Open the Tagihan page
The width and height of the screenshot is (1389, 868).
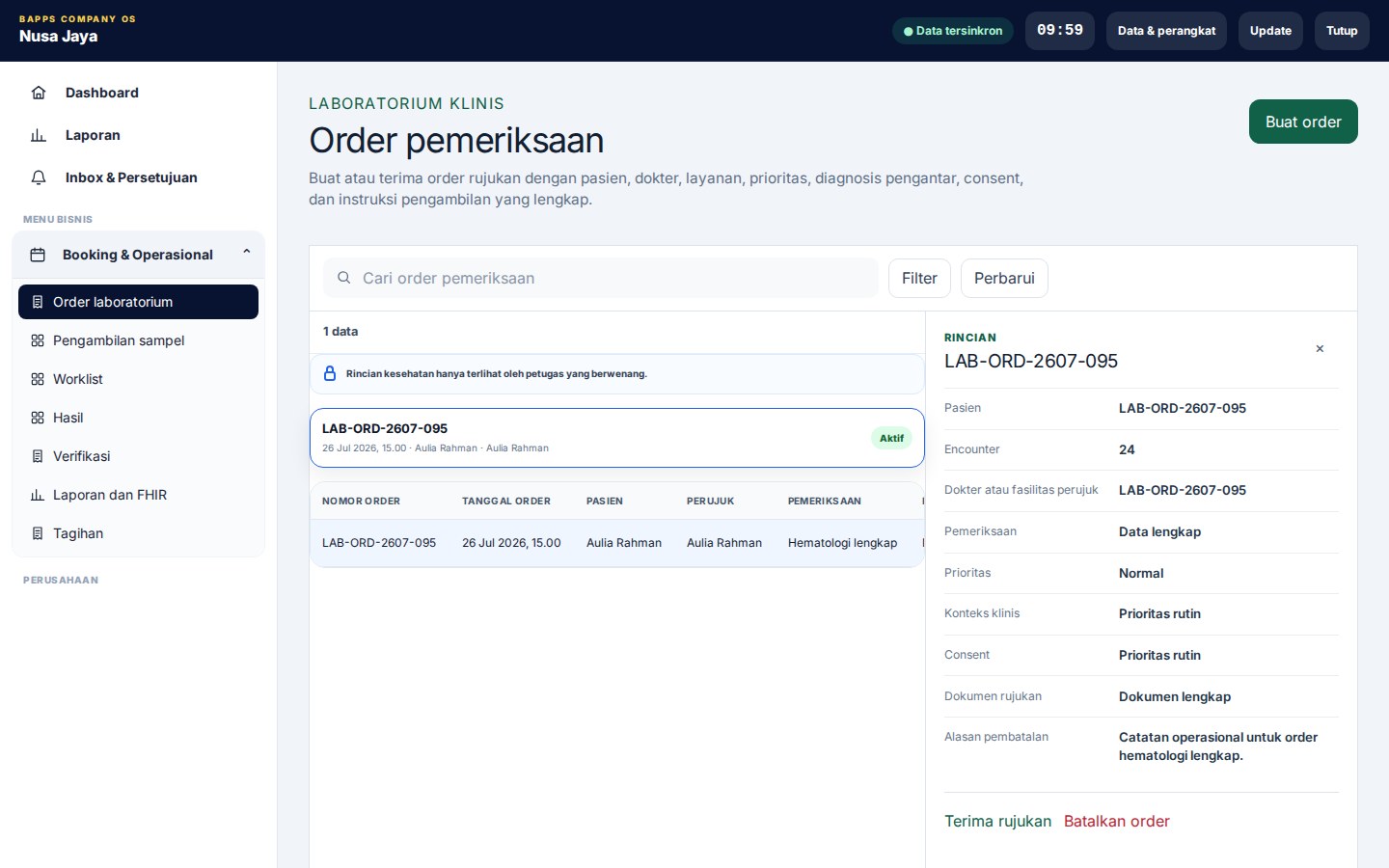[138, 533]
